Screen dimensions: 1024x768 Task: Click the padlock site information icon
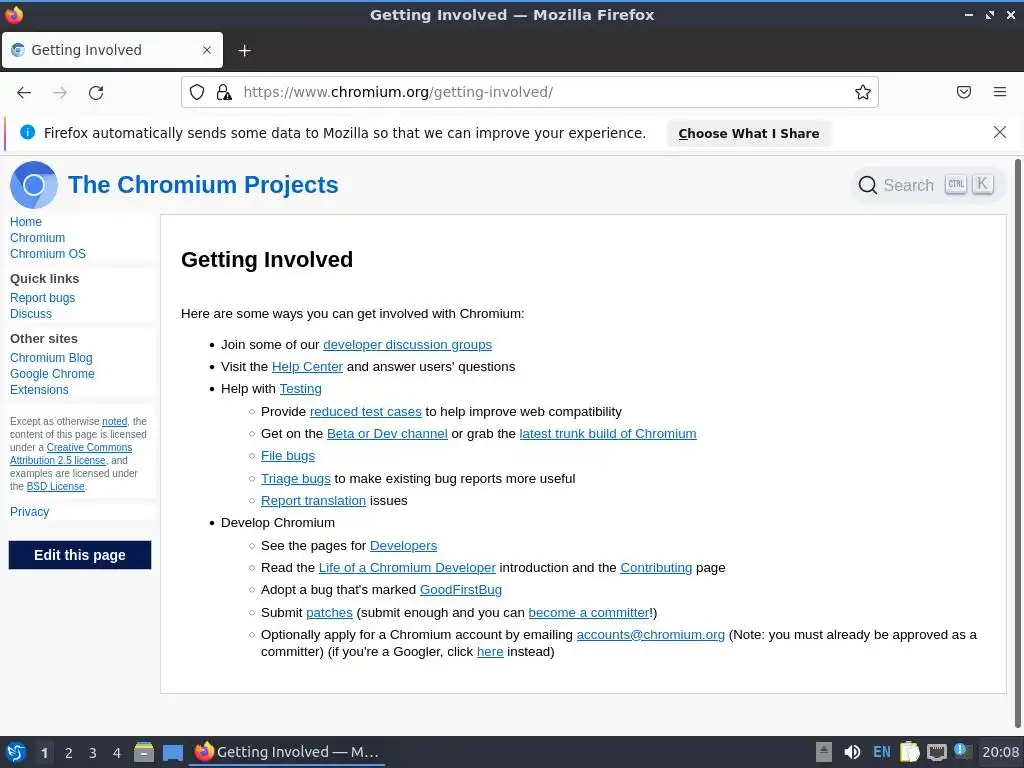(x=224, y=92)
